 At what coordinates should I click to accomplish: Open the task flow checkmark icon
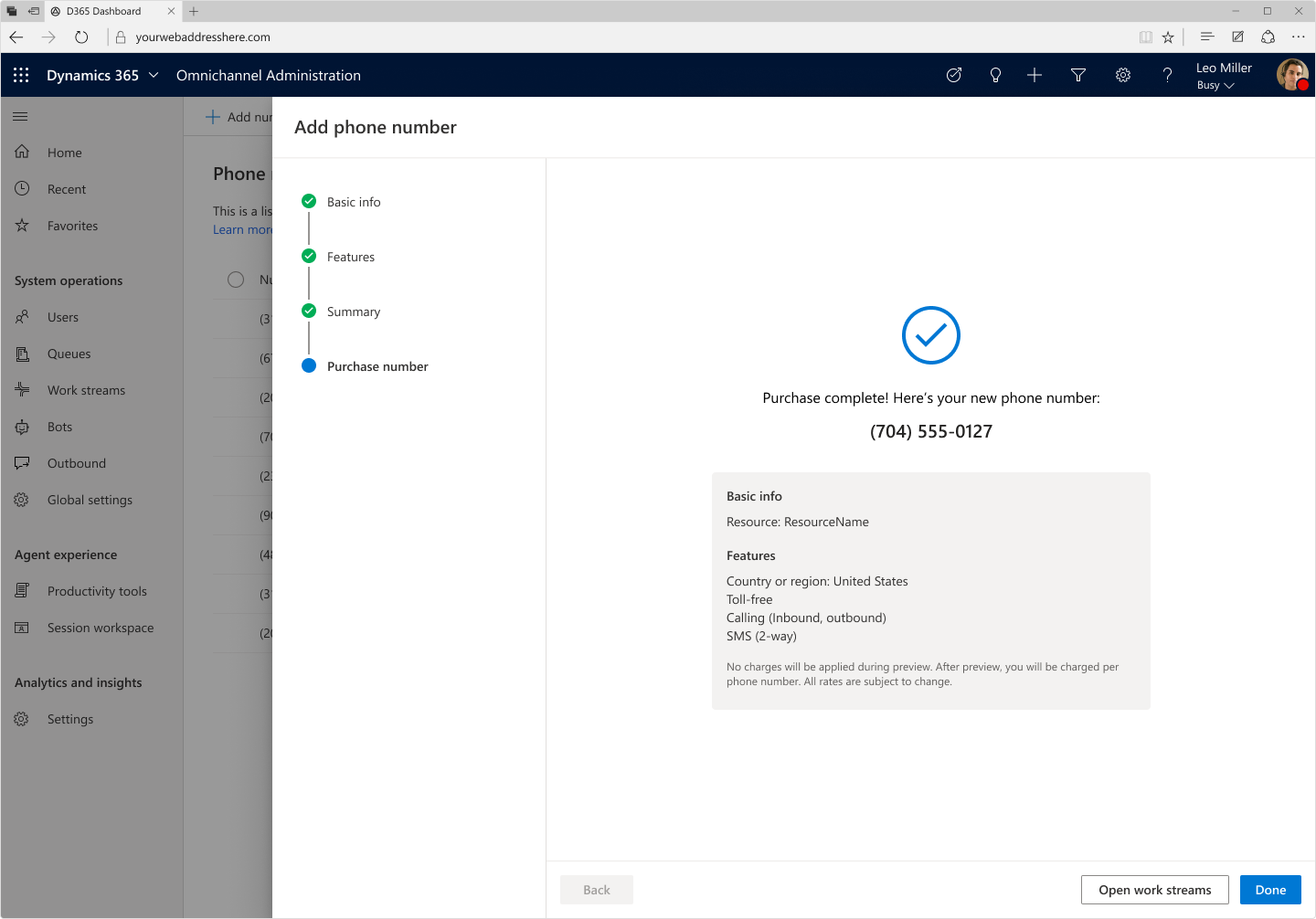[x=954, y=75]
